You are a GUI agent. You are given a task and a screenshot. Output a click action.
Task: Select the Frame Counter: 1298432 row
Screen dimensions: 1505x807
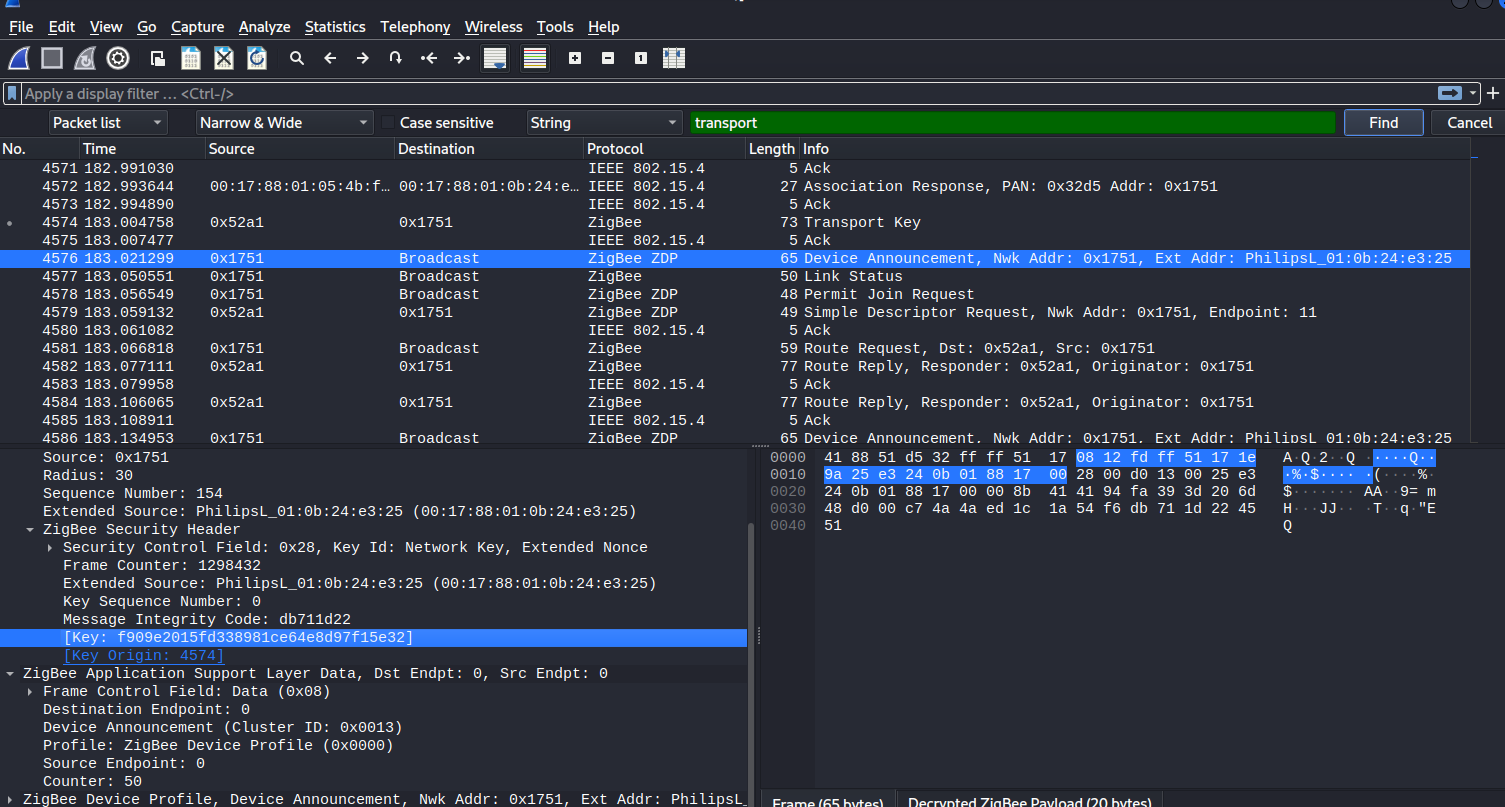pyautogui.click(x=374, y=566)
